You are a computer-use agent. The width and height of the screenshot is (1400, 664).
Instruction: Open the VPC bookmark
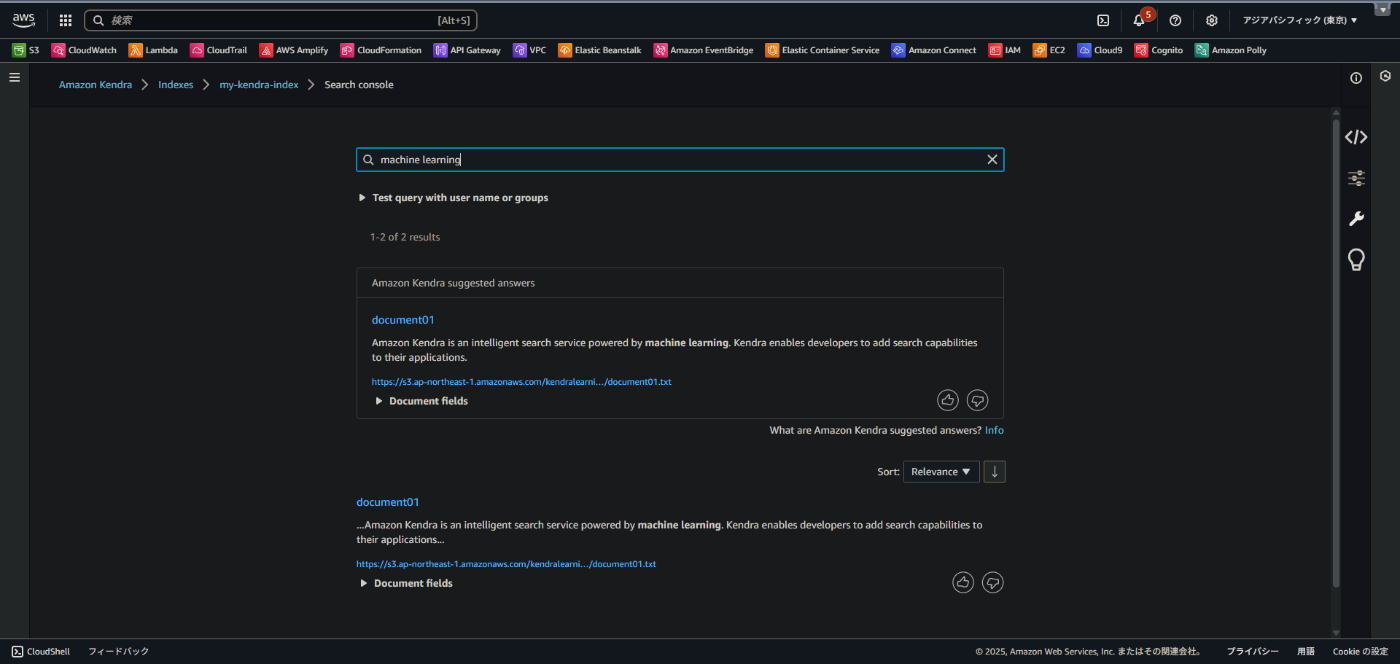(x=530, y=50)
